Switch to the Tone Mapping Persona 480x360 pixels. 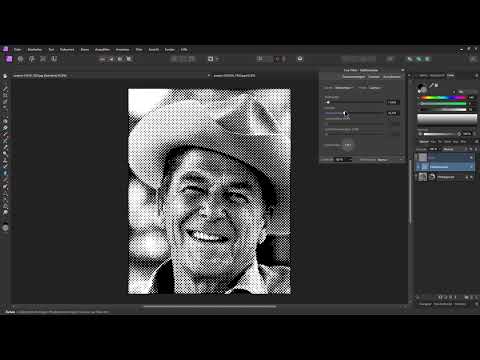click(x=43, y=59)
